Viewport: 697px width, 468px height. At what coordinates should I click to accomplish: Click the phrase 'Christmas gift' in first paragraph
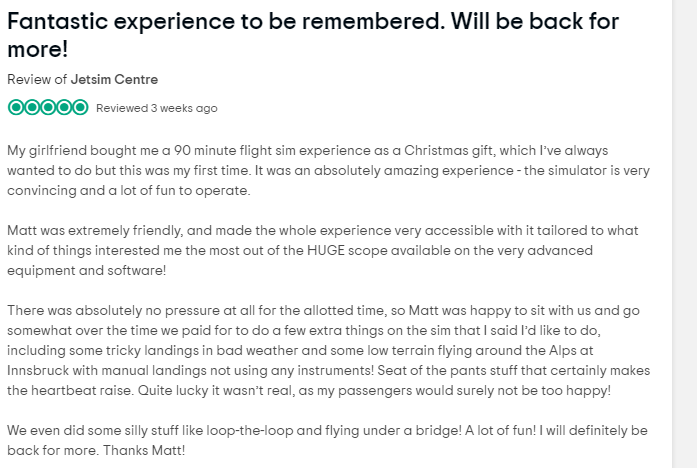[449, 151]
